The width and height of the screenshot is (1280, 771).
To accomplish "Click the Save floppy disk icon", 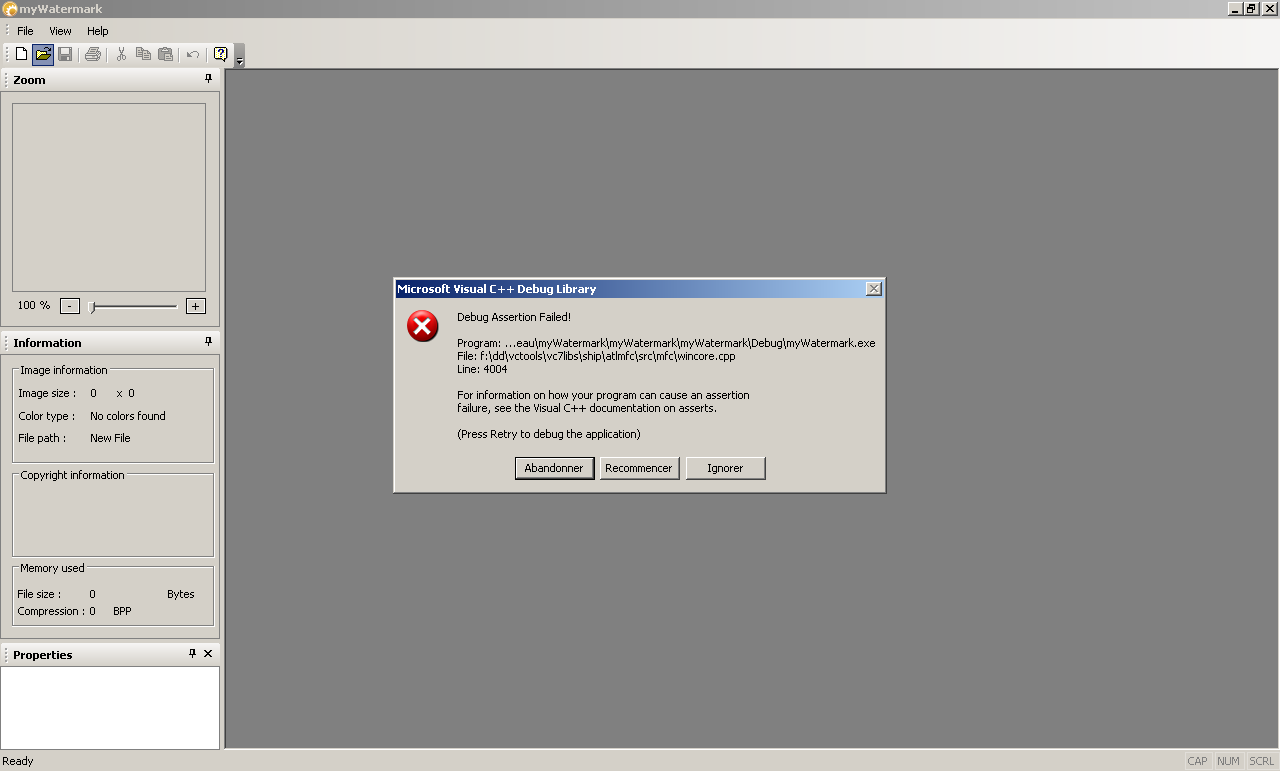I will [x=65, y=54].
